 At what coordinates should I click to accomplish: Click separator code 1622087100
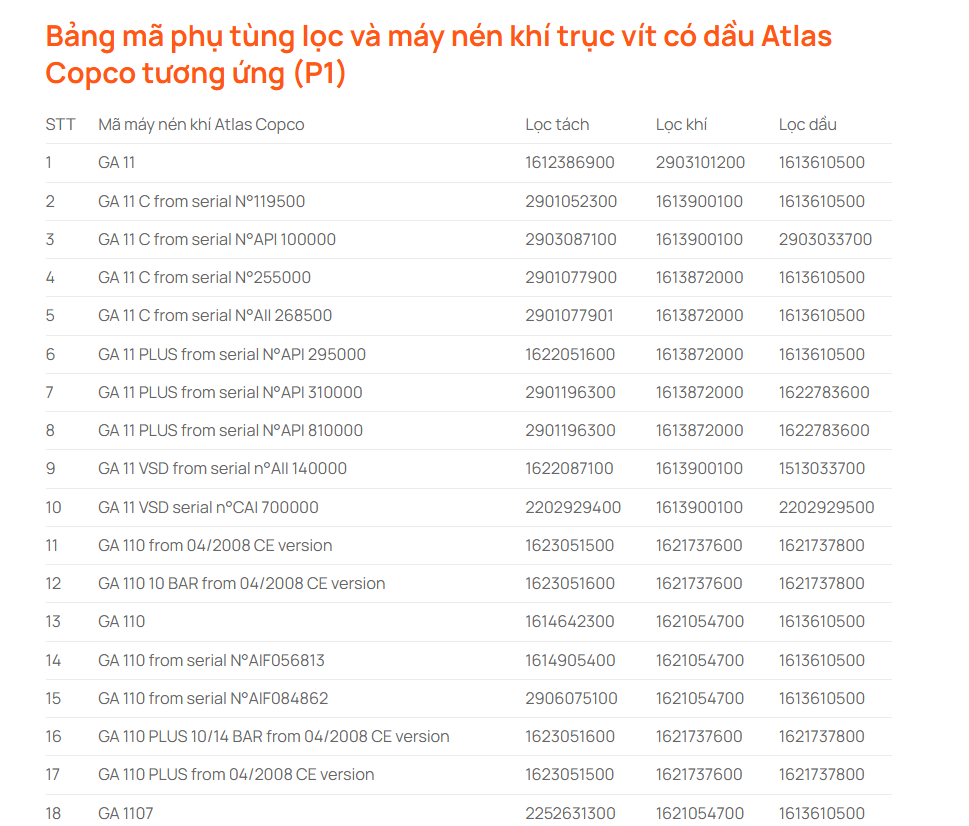(x=569, y=469)
